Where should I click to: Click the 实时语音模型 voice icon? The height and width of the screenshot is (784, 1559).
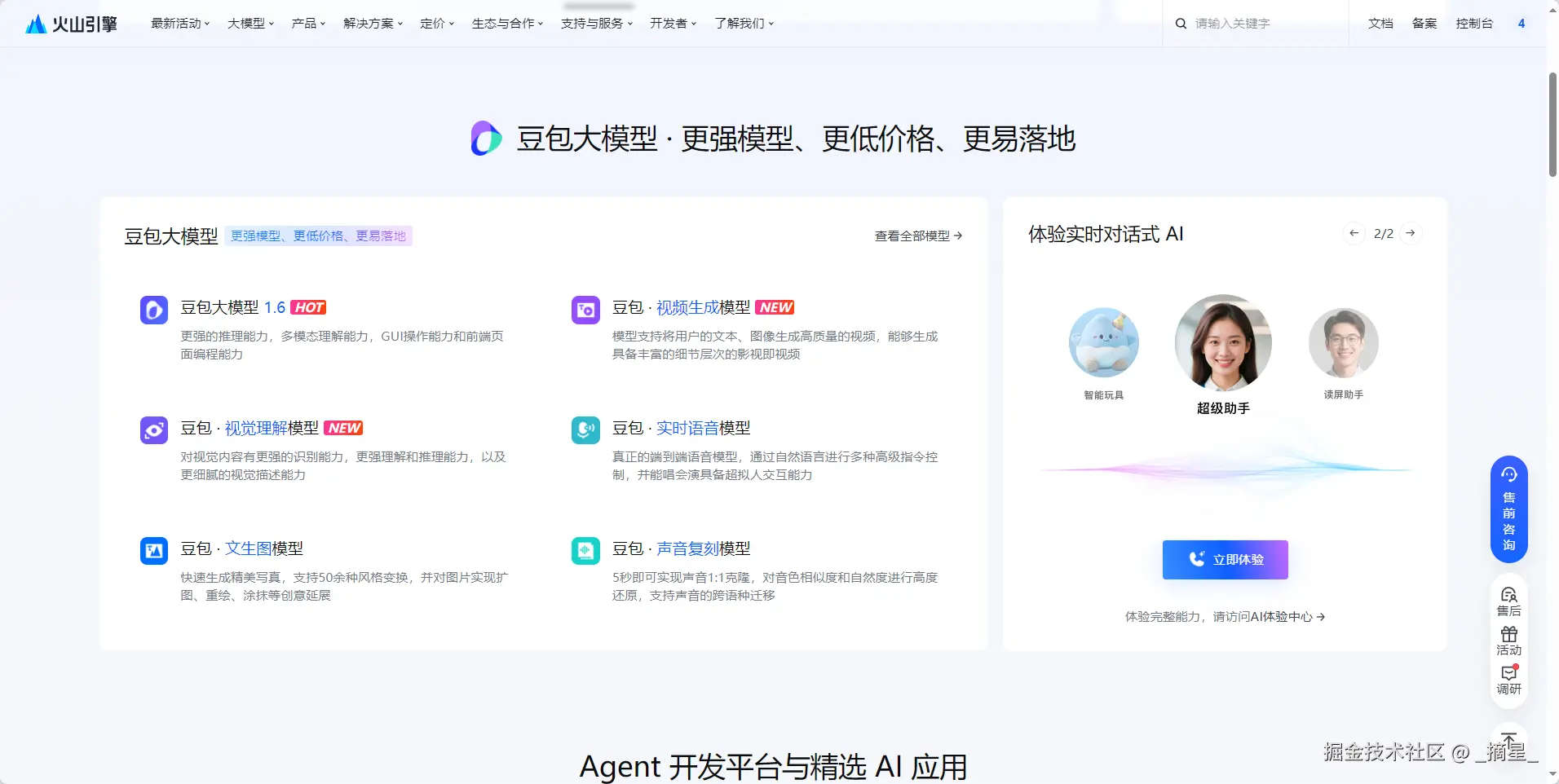(x=585, y=430)
